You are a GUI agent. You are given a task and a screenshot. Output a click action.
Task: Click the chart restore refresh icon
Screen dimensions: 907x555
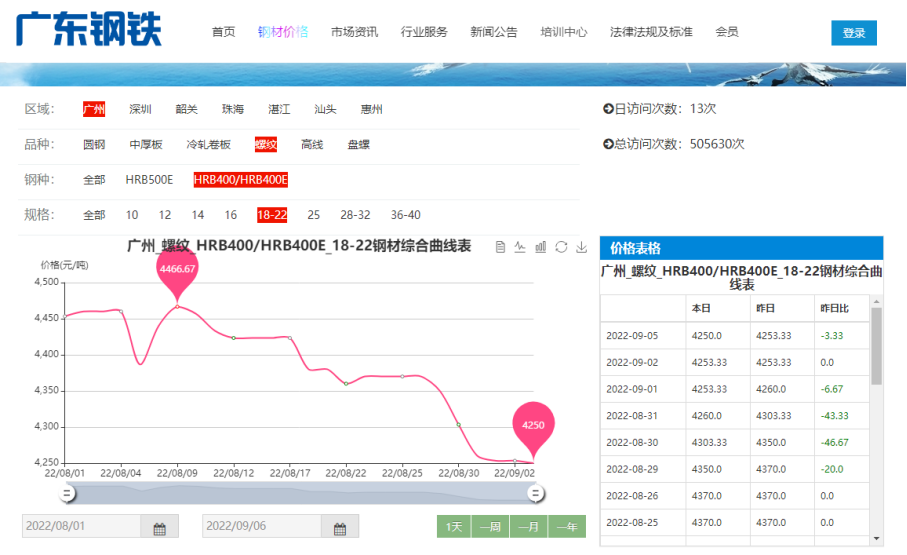click(x=561, y=247)
